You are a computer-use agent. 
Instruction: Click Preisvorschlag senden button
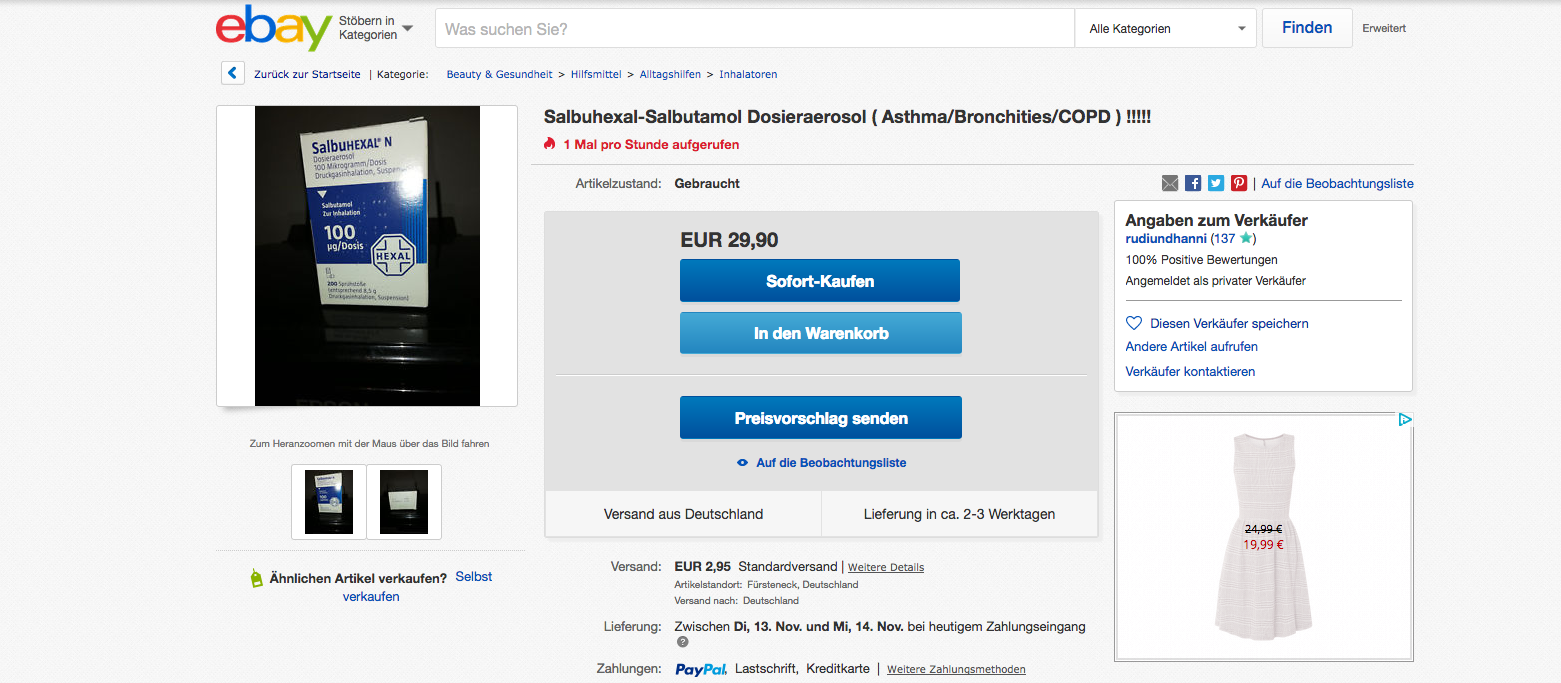(x=821, y=418)
